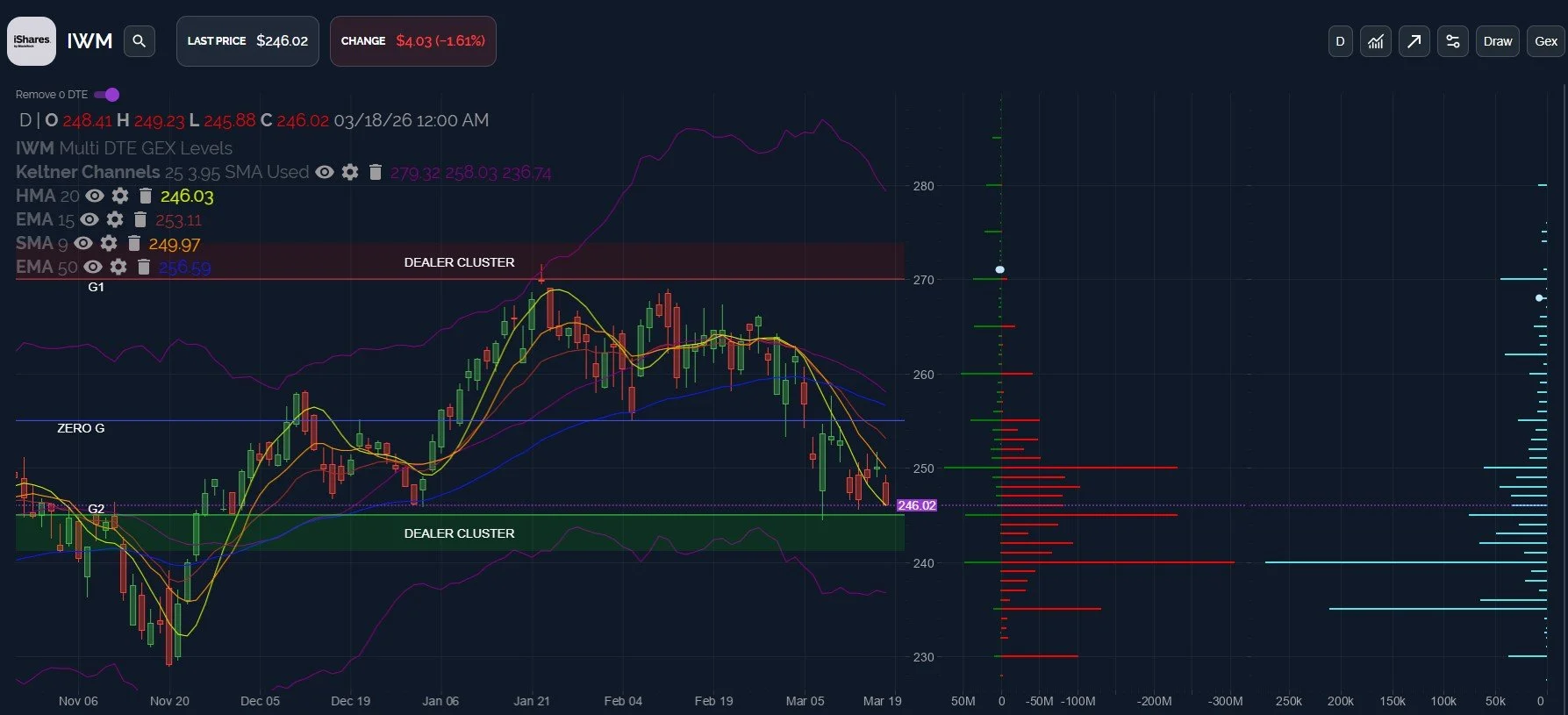Click the Draw button
Image resolution: width=1568 pixels, height=715 pixels.
click(1498, 41)
